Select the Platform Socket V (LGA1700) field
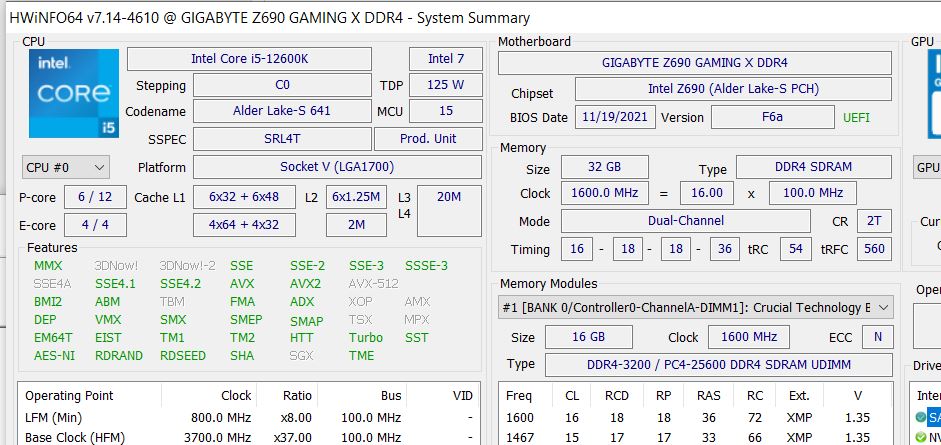941x445 pixels. click(x=337, y=167)
